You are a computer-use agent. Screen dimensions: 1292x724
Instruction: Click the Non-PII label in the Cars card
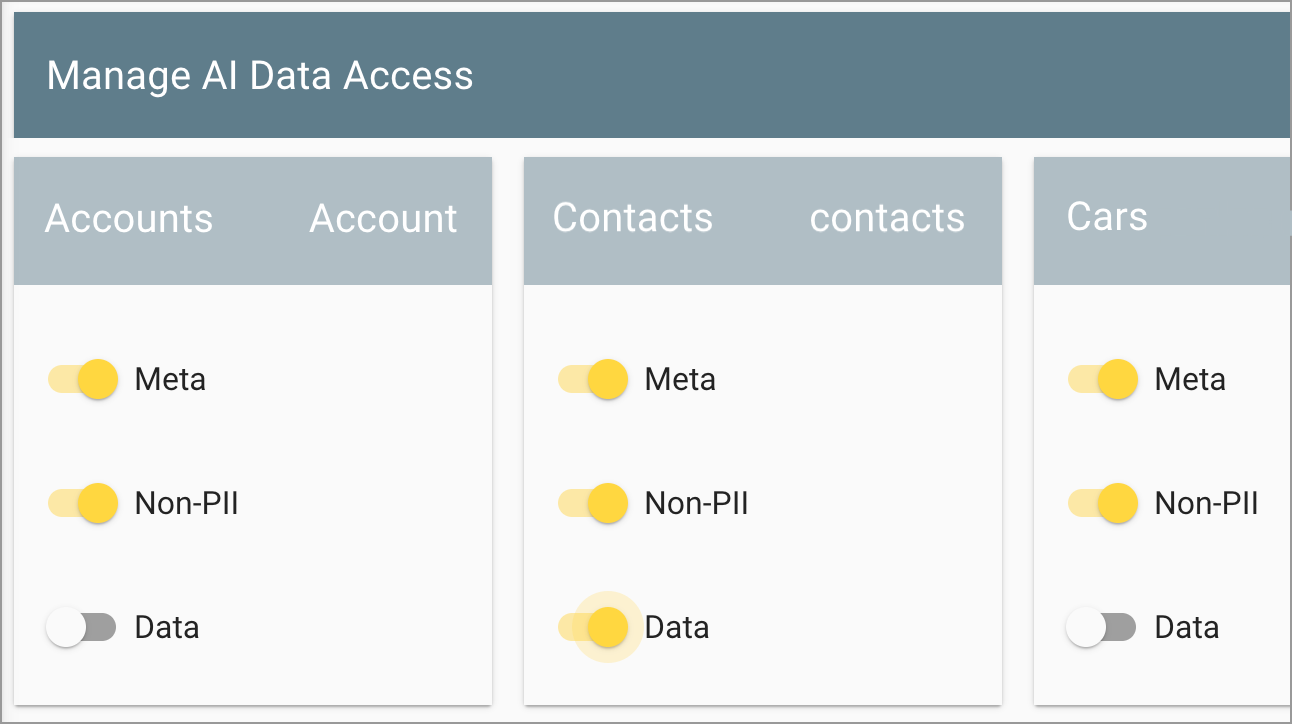click(x=1206, y=503)
